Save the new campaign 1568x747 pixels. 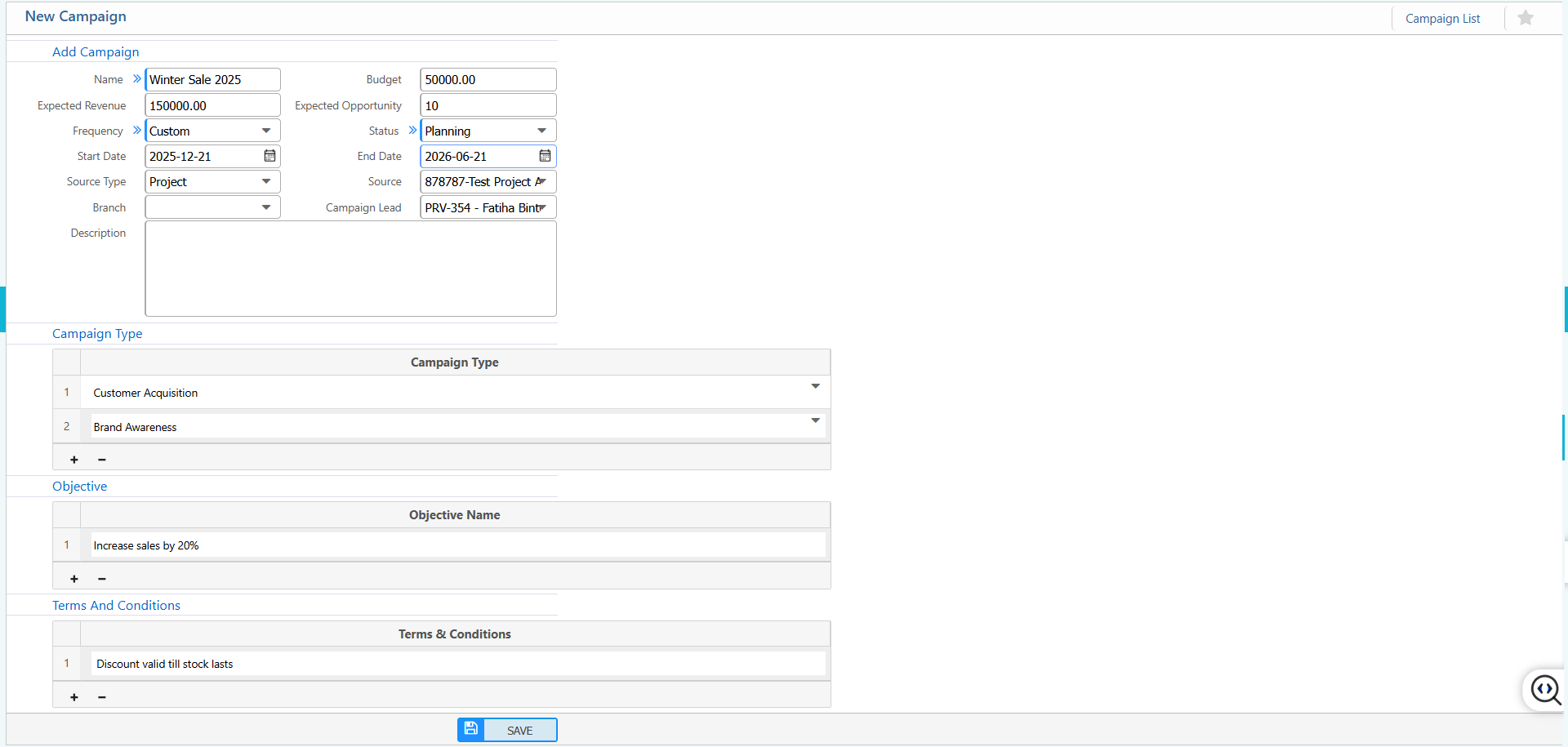point(507,730)
